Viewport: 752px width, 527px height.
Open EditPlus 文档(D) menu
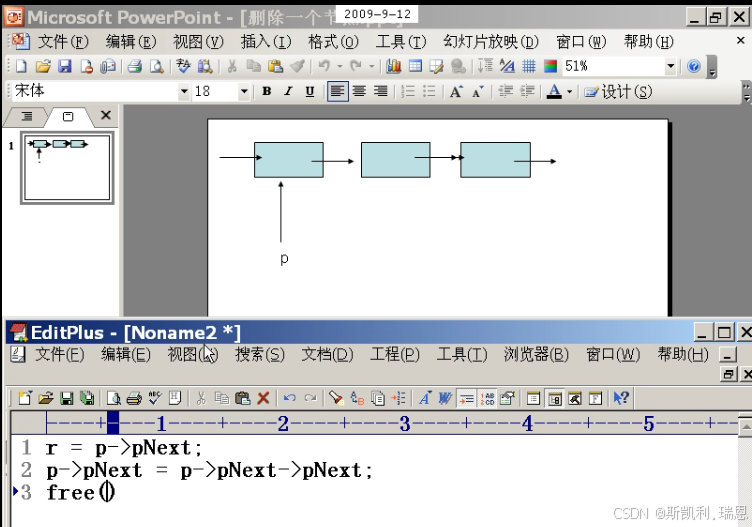pyautogui.click(x=327, y=355)
